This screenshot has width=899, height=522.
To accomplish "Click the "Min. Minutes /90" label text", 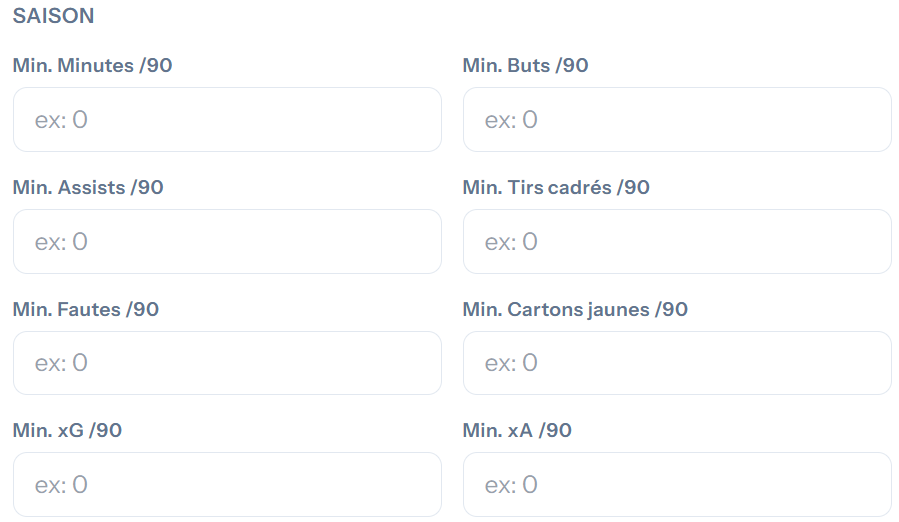I will pos(92,66).
